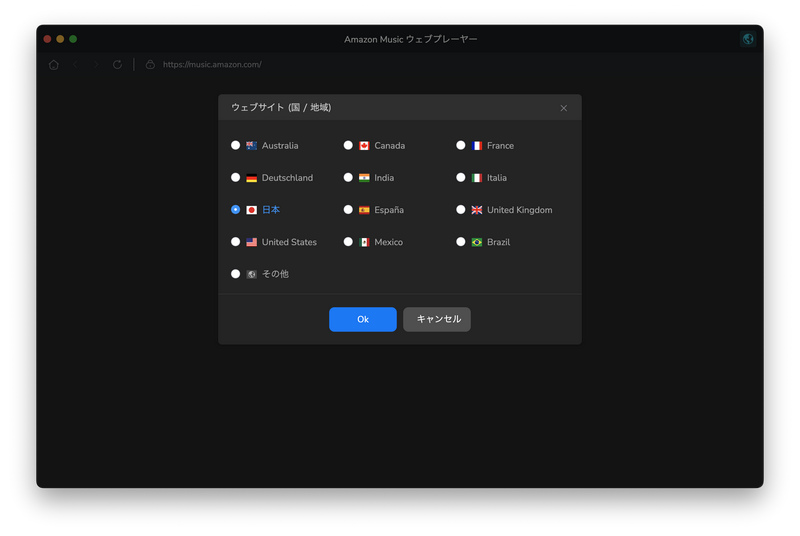Click the Mexico flag icon
Image resolution: width=800 pixels, height=536 pixels.
coord(364,242)
